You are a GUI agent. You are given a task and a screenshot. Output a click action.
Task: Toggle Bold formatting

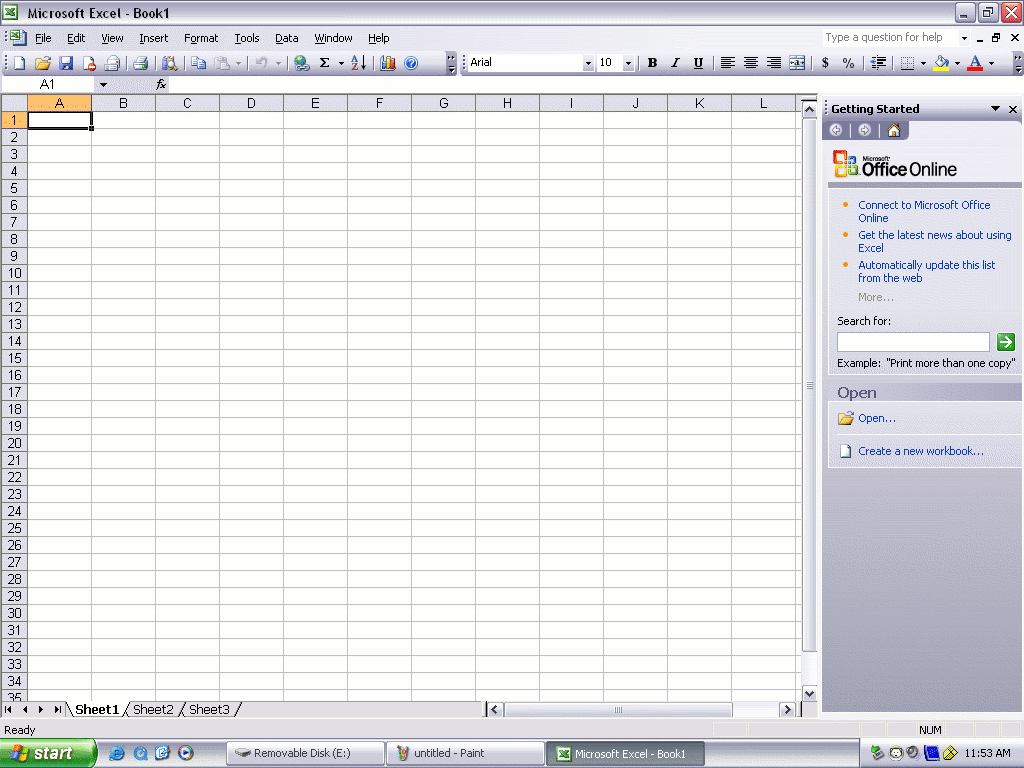pyautogui.click(x=652, y=63)
